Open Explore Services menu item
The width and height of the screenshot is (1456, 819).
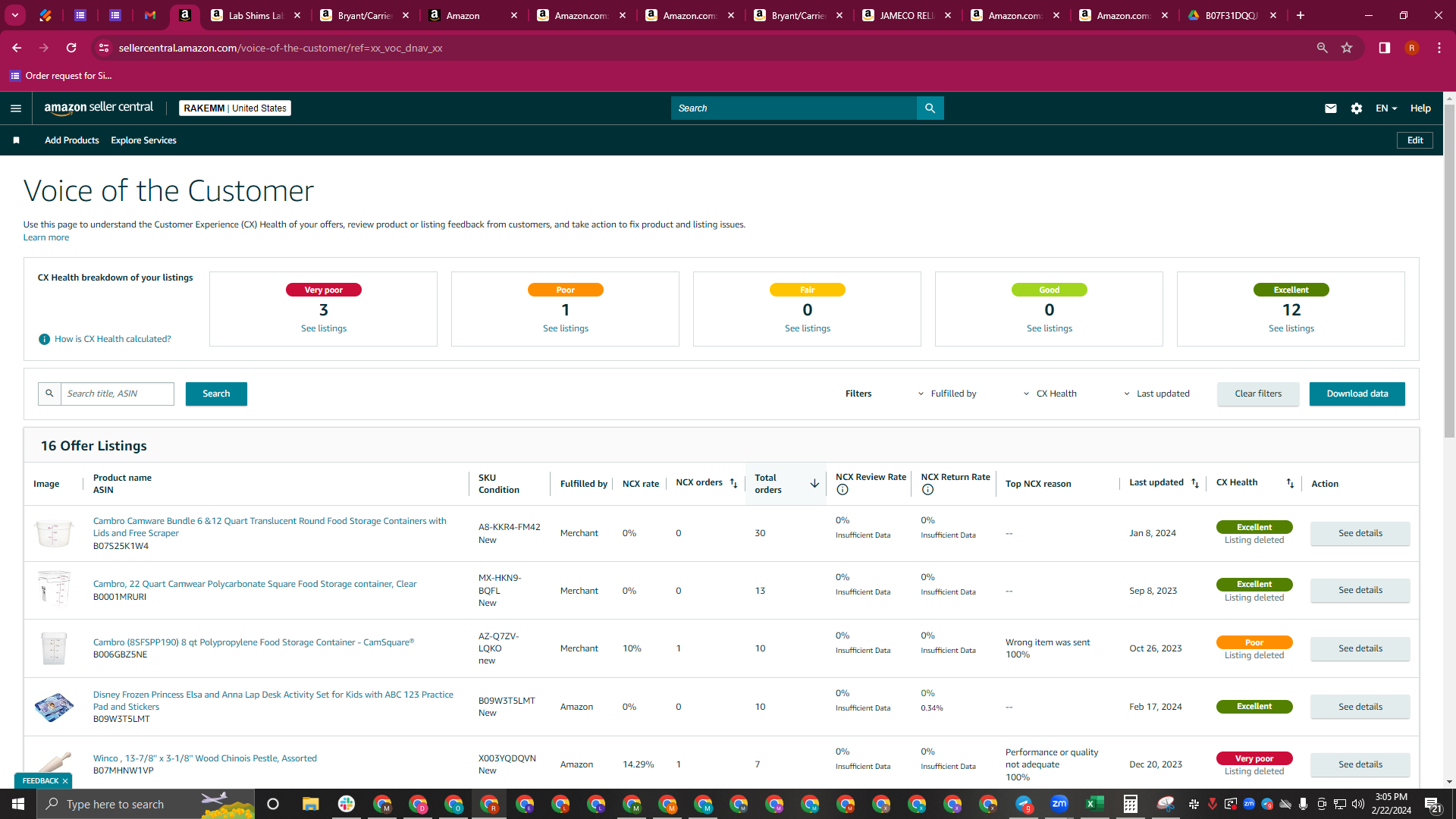coord(143,140)
